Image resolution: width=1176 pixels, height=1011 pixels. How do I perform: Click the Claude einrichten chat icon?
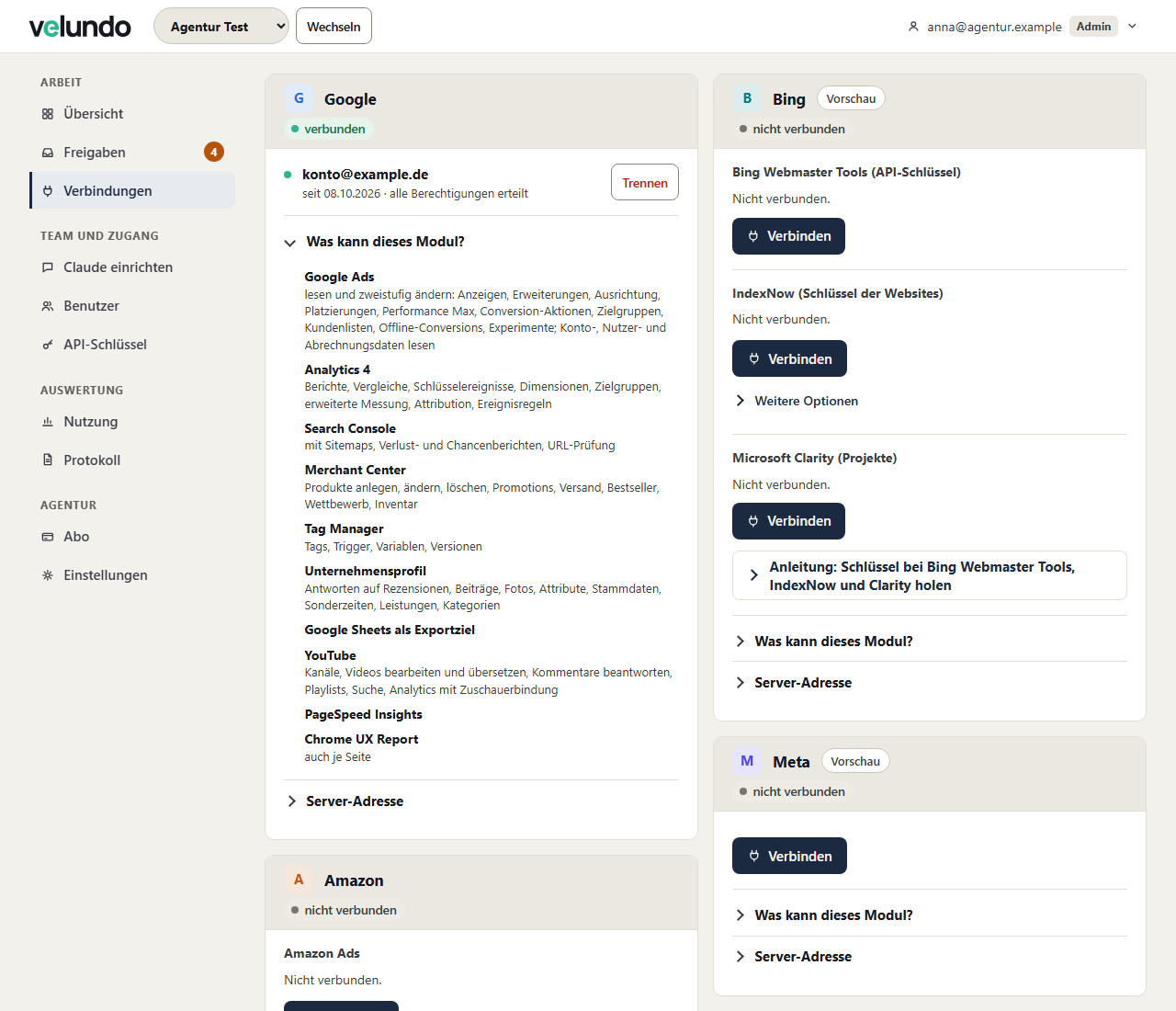pyautogui.click(x=48, y=267)
